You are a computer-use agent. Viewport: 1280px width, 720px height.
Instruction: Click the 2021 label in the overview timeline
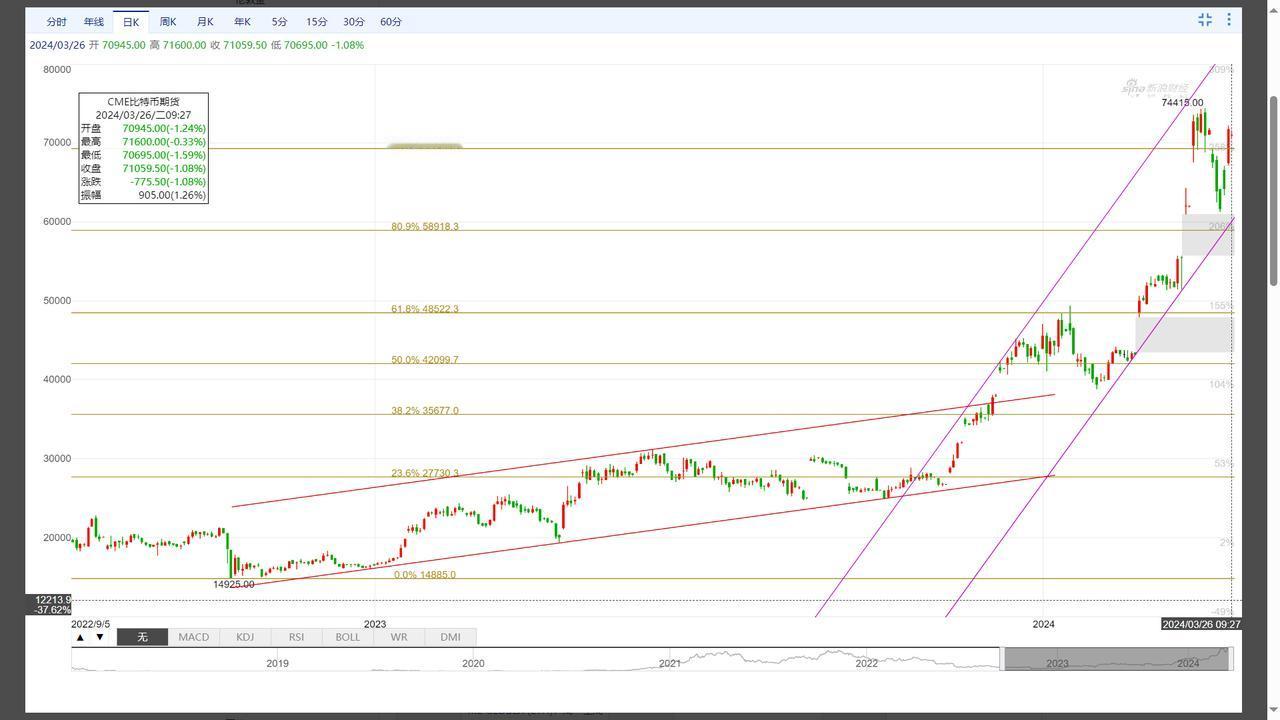click(x=670, y=663)
